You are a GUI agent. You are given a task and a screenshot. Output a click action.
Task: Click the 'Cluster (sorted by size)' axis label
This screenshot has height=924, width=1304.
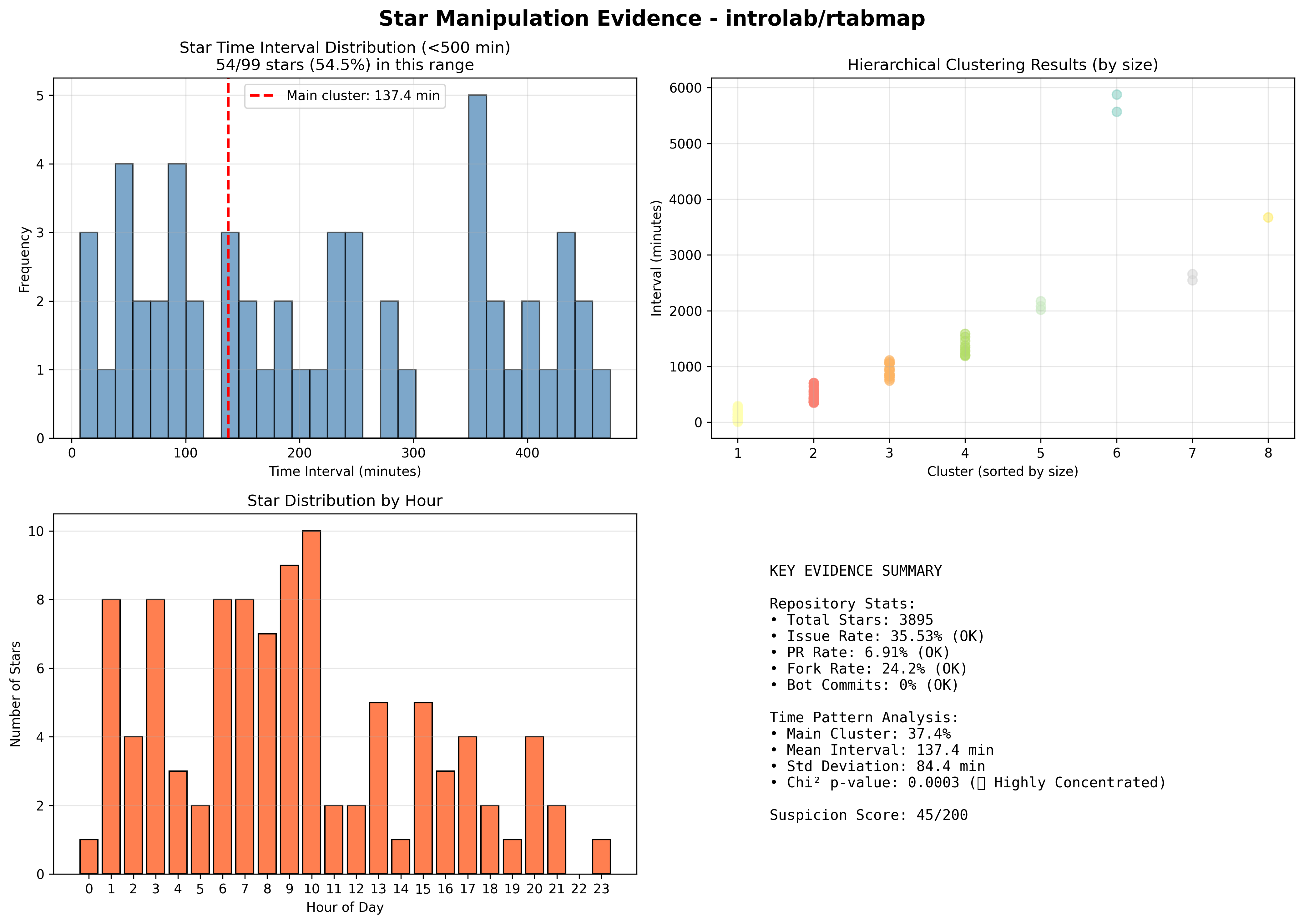click(x=1003, y=471)
